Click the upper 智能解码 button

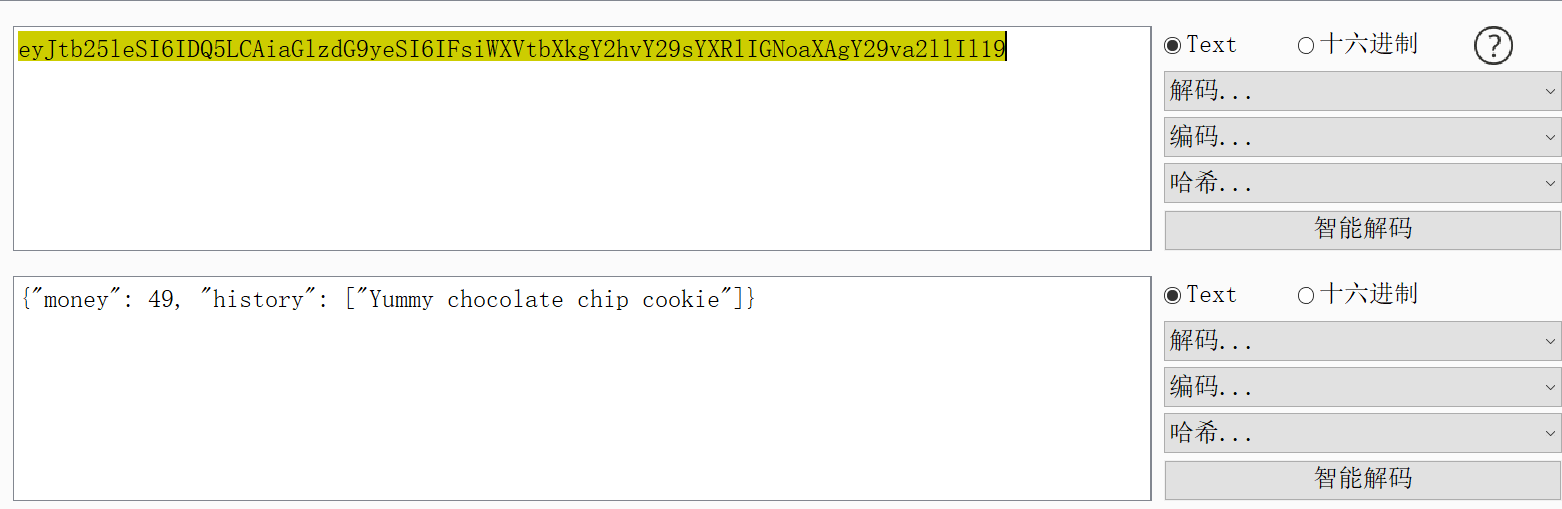[1362, 229]
